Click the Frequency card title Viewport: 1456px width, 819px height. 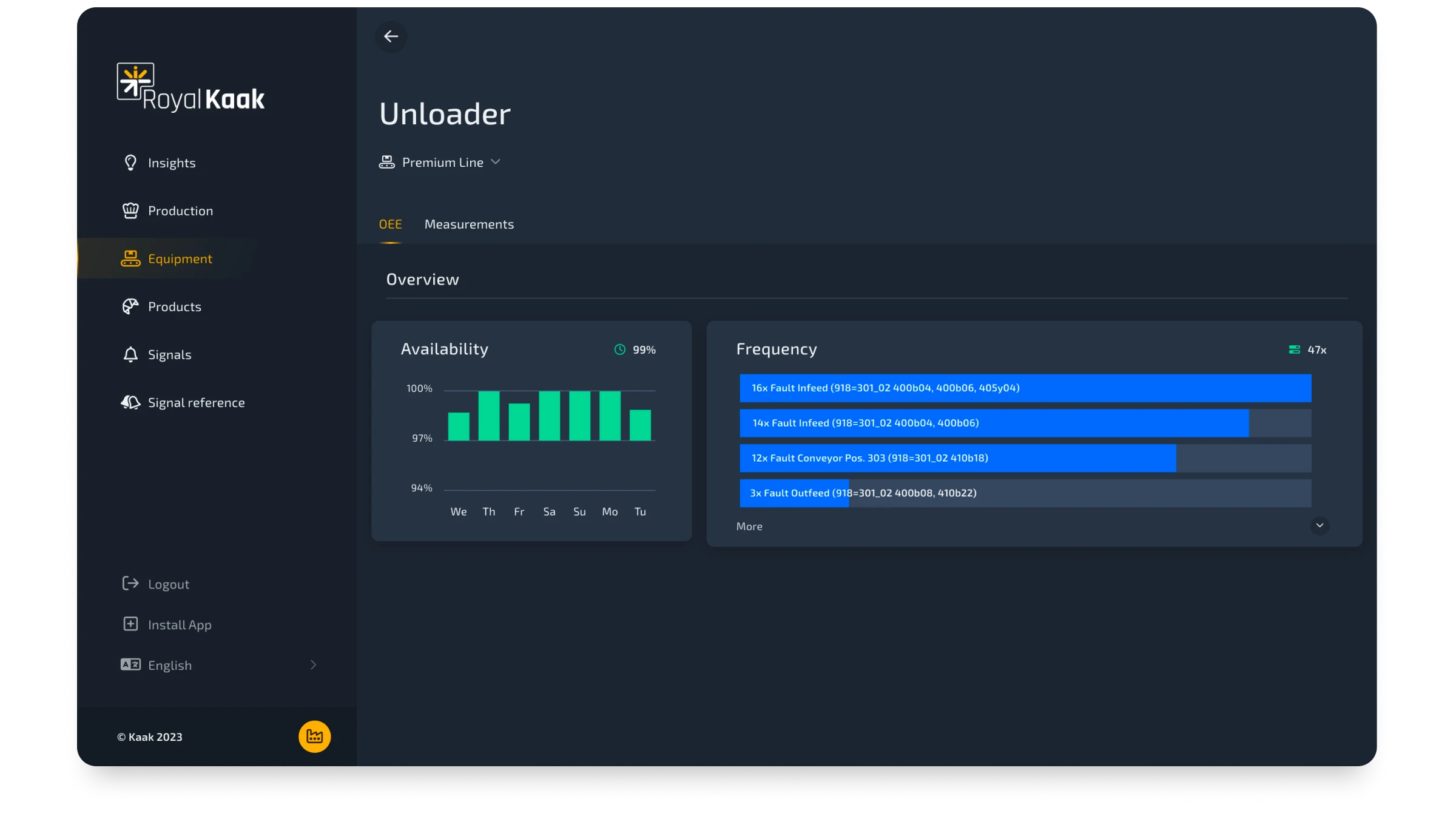(x=777, y=349)
